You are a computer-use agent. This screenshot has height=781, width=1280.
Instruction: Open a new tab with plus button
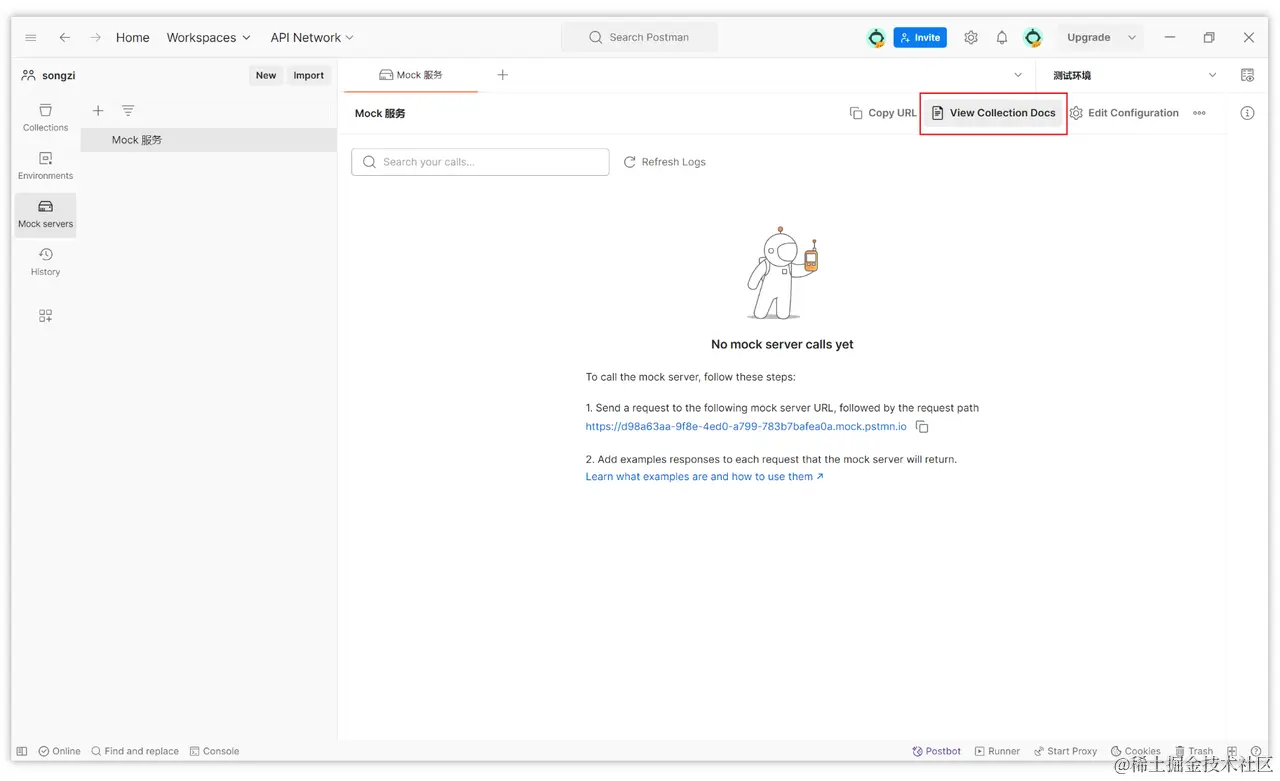503,75
